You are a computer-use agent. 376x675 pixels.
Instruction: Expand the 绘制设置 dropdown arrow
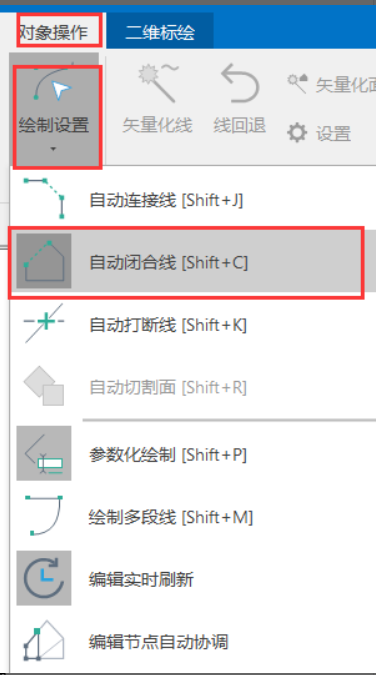pyautogui.click(x=53, y=149)
